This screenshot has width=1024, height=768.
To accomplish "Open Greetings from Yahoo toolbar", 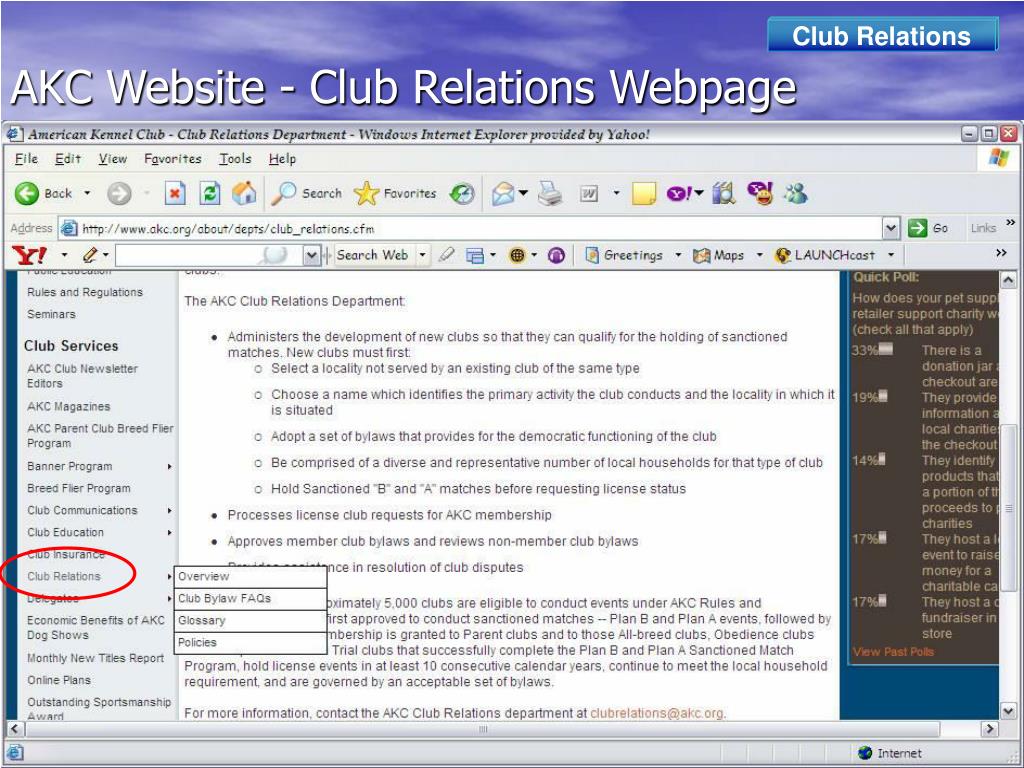I will click(x=625, y=255).
